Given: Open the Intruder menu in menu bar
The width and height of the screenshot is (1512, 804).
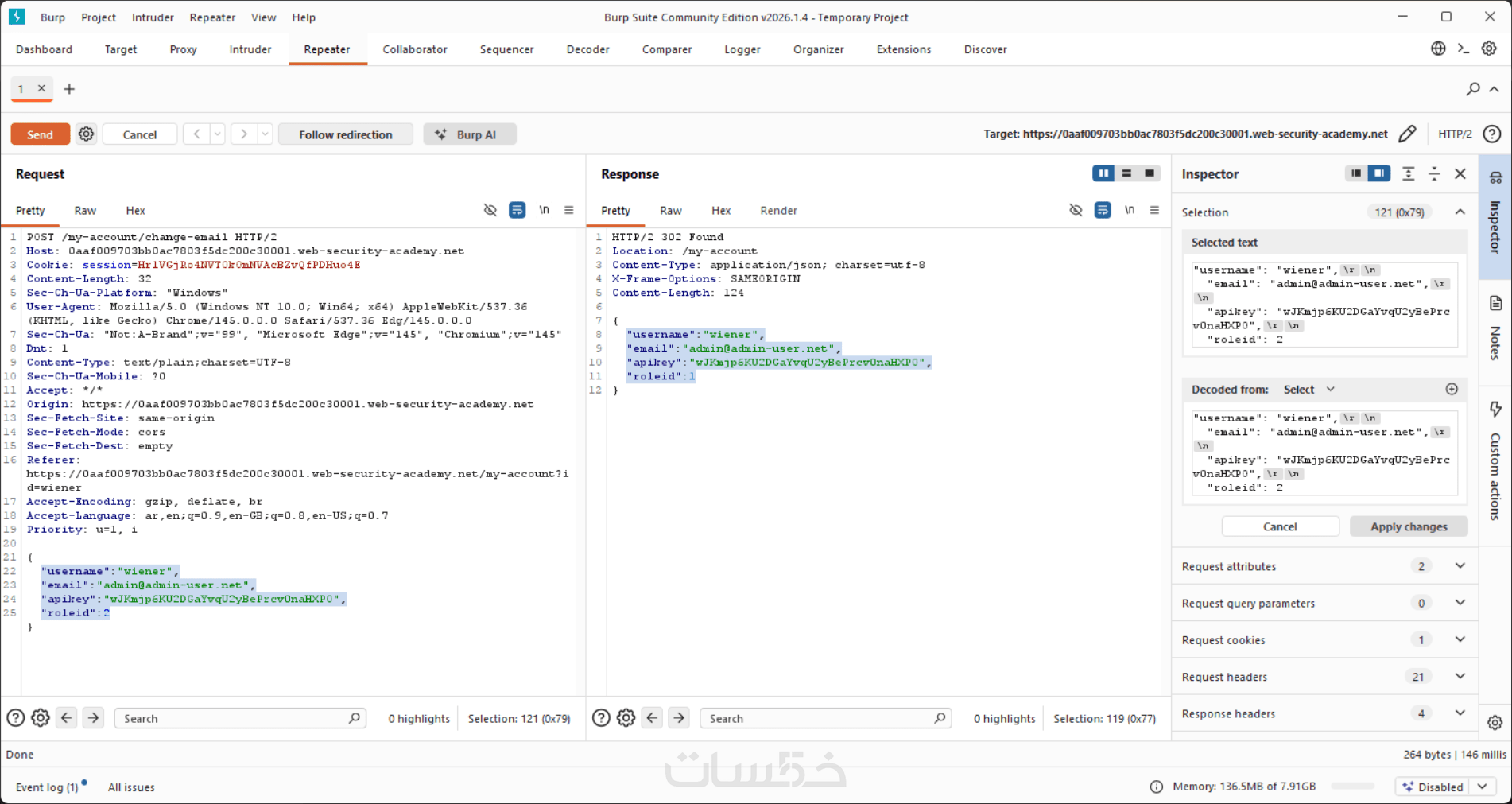Looking at the screenshot, I should pos(153,17).
